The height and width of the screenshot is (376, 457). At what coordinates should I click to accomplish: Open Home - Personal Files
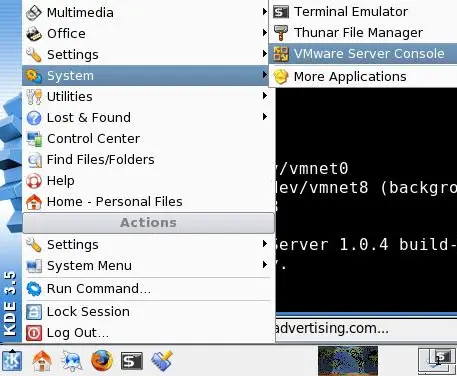click(148, 202)
